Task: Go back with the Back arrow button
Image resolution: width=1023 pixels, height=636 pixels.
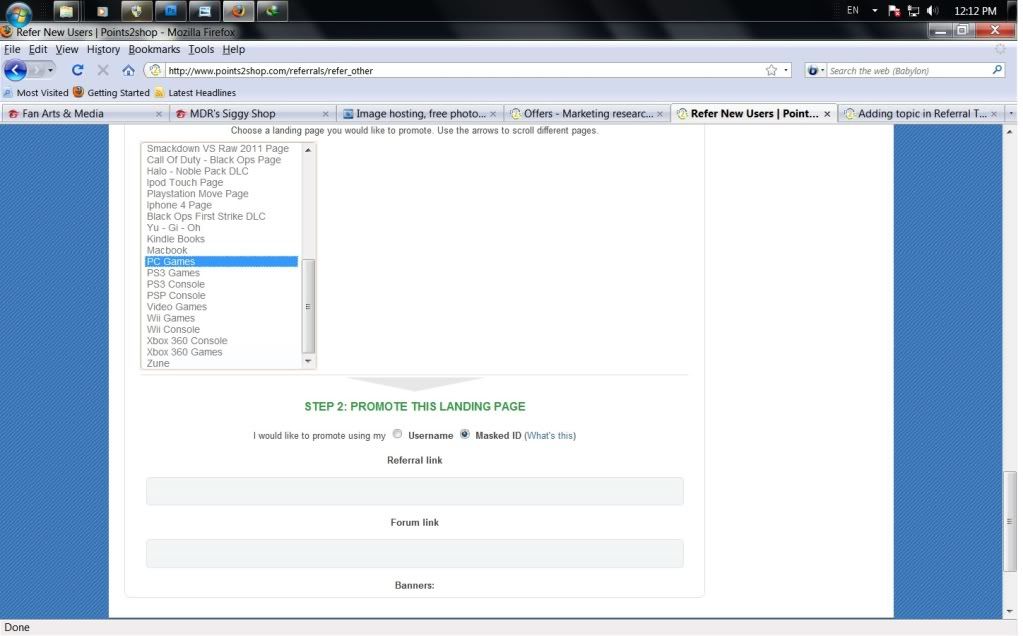Action: [x=16, y=70]
